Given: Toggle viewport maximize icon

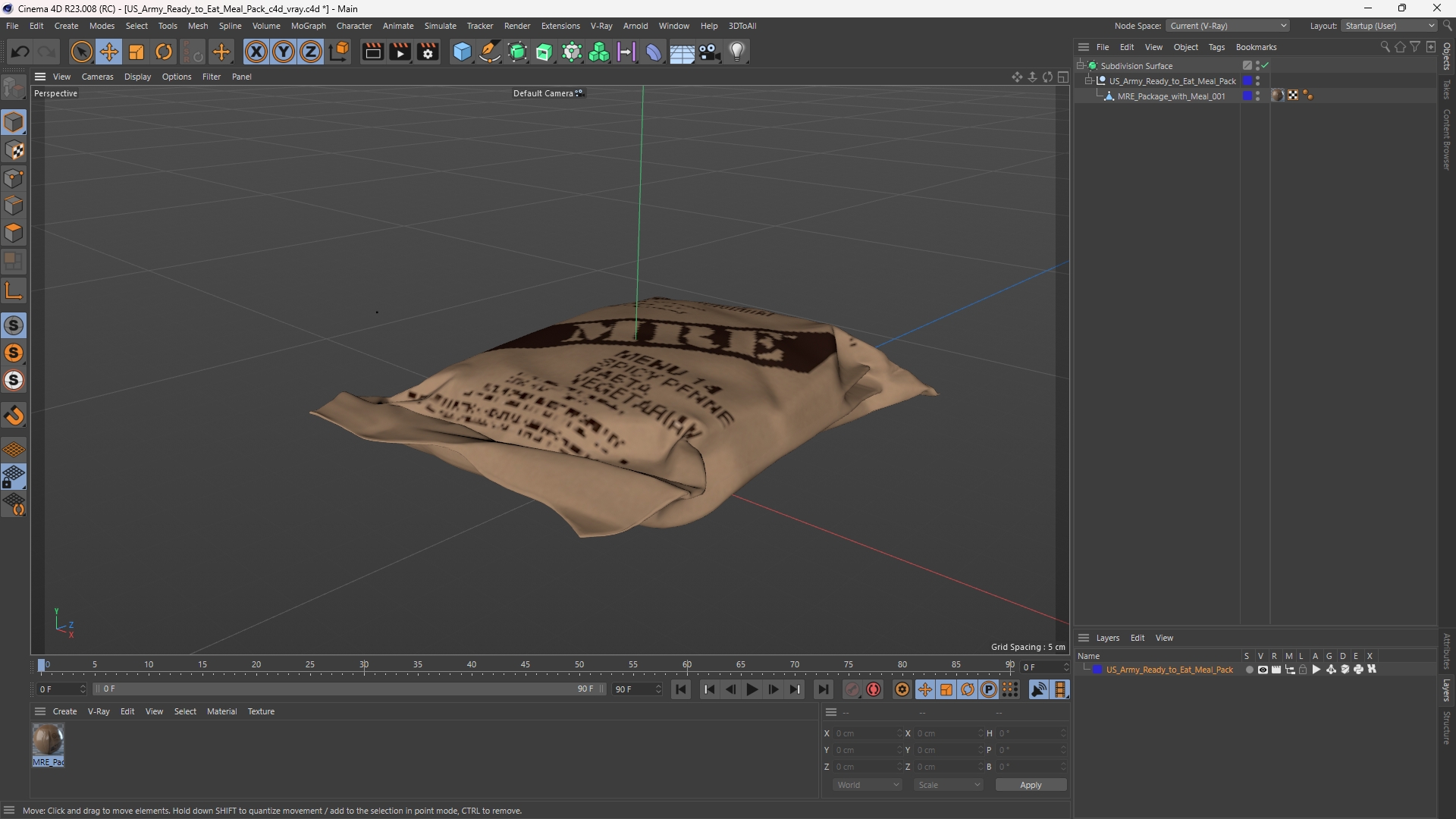Looking at the screenshot, I should pyautogui.click(x=1063, y=77).
